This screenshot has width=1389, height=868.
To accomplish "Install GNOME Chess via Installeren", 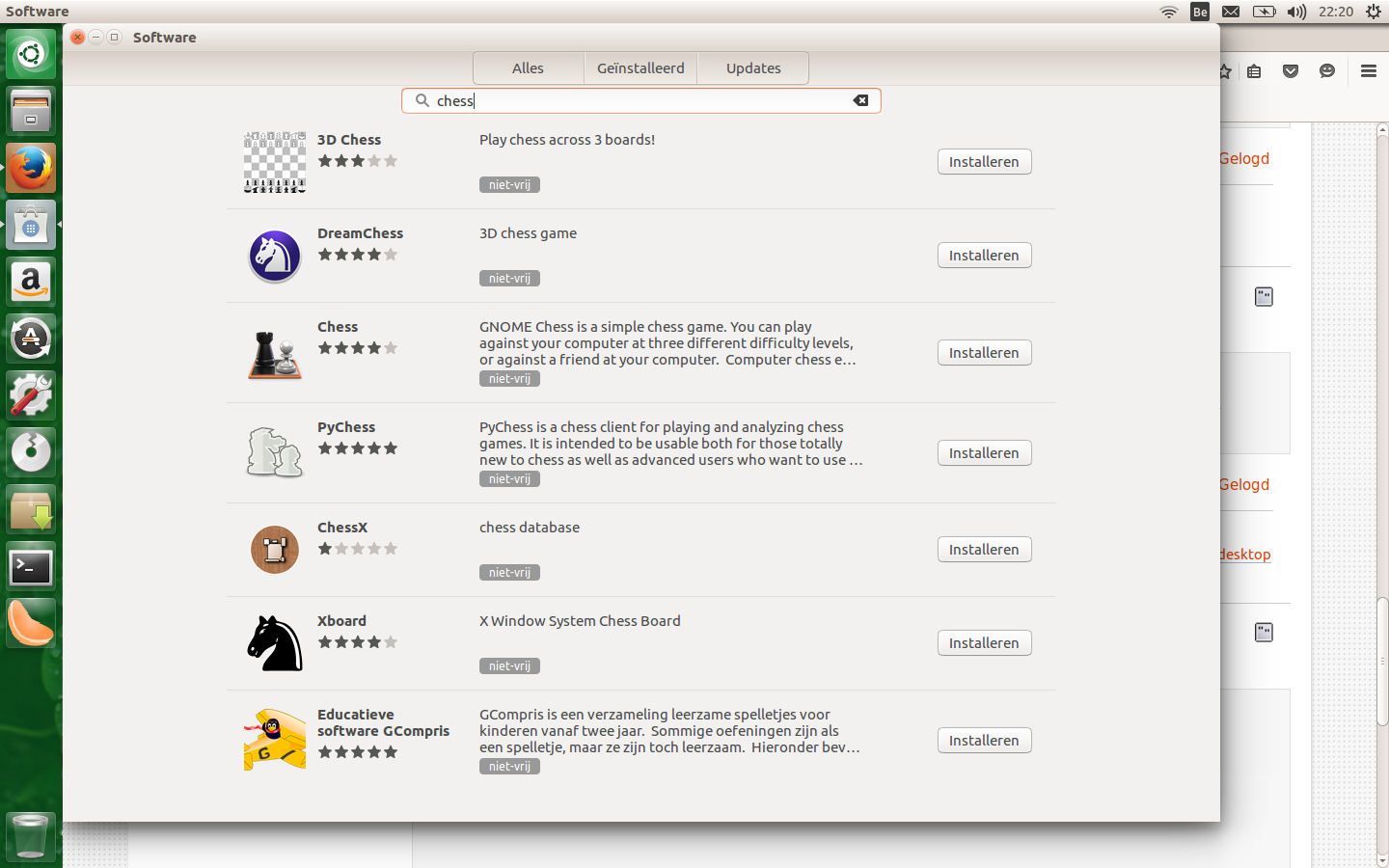I will [x=984, y=353].
